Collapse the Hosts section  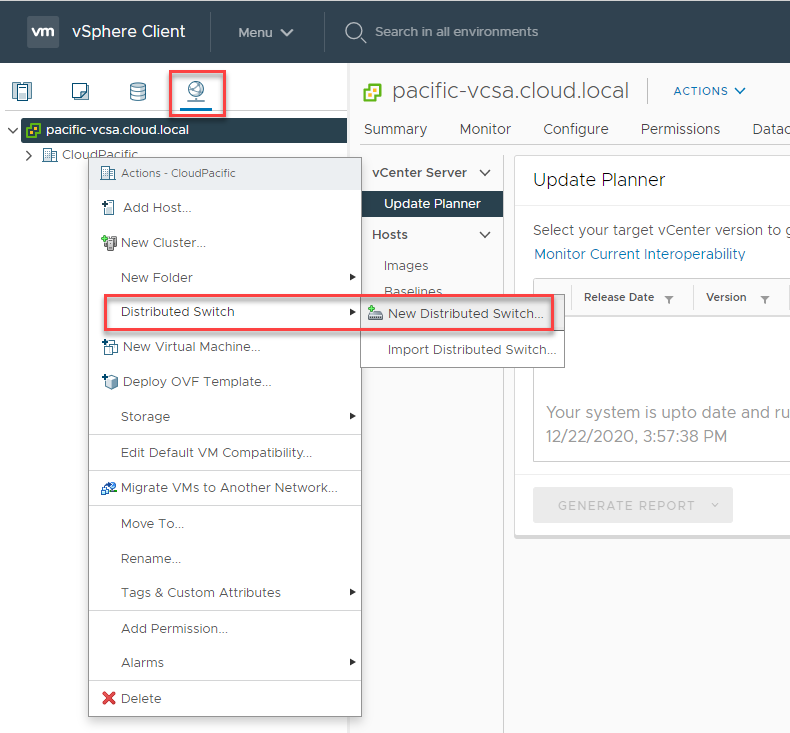(485, 235)
